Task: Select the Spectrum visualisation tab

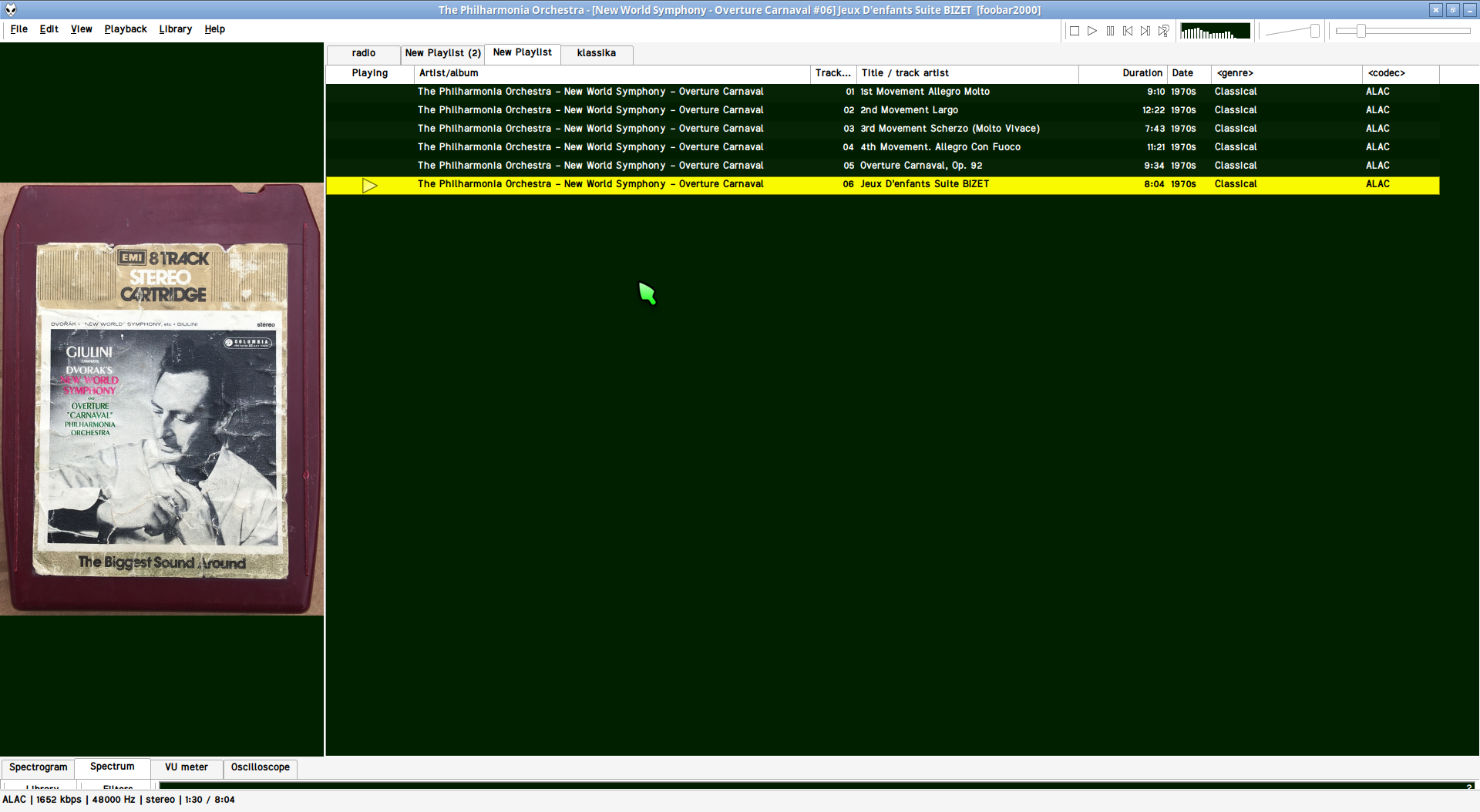Action: pyautogui.click(x=113, y=767)
